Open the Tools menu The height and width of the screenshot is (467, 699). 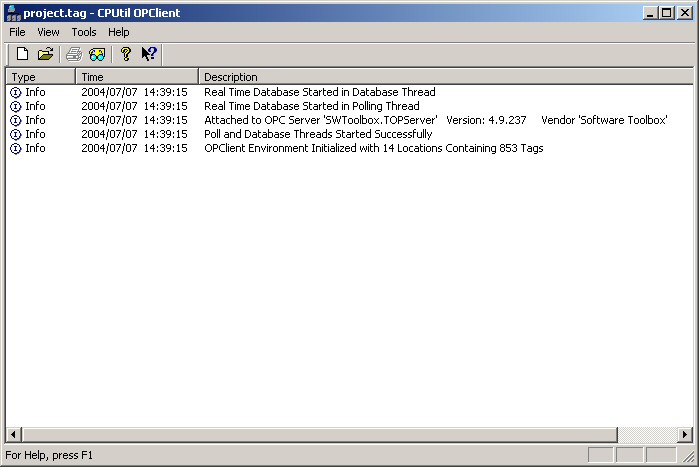84,32
